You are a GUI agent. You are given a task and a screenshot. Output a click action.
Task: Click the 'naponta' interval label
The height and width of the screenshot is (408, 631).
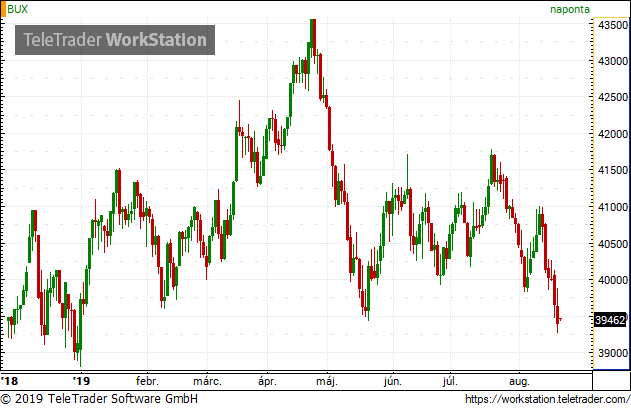pyautogui.click(x=570, y=10)
